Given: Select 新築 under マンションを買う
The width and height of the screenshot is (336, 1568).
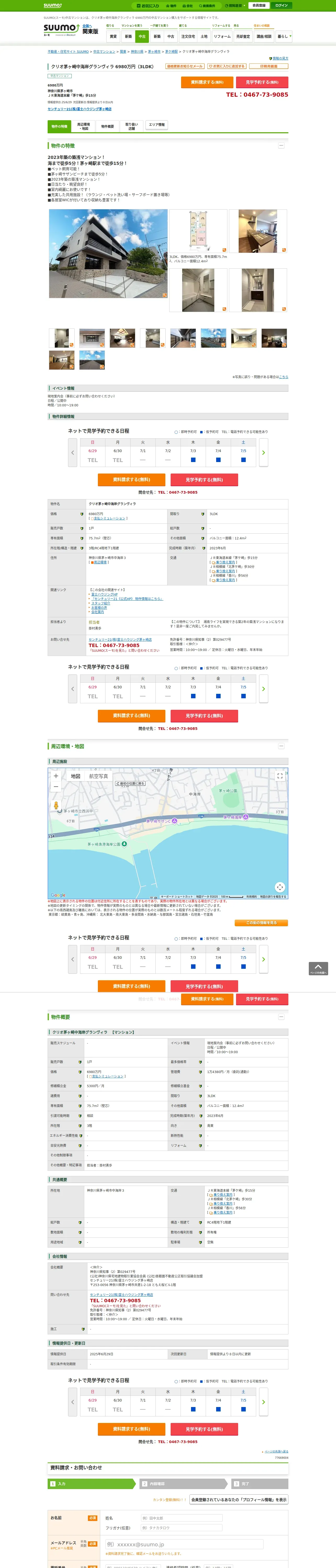Looking at the screenshot, I should (x=128, y=37).
